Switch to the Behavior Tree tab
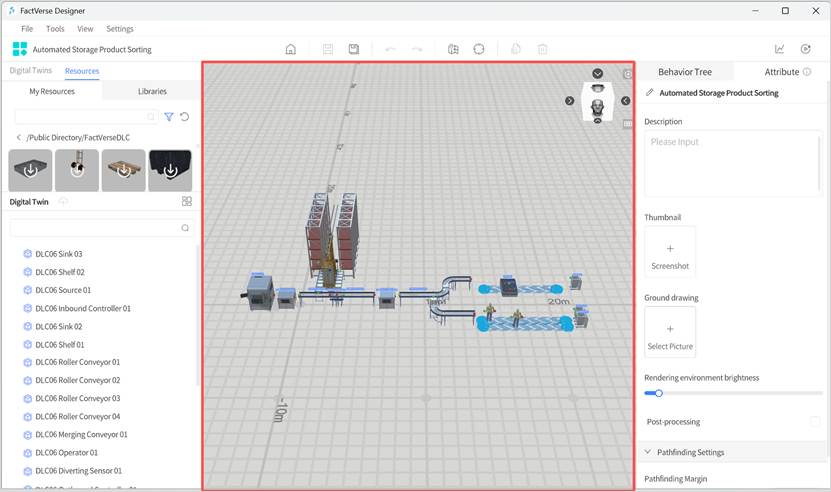 [685, 72]
